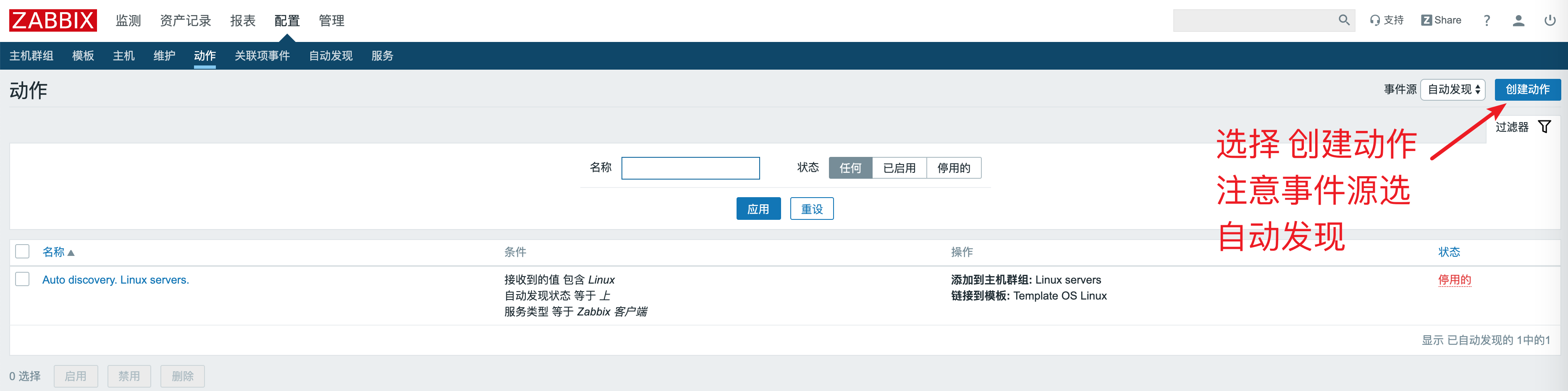The width and height of the screenshot is (1568, 391).
Task: Open Auto discovery. Linux servers. action link
Action: click(115, 280)
